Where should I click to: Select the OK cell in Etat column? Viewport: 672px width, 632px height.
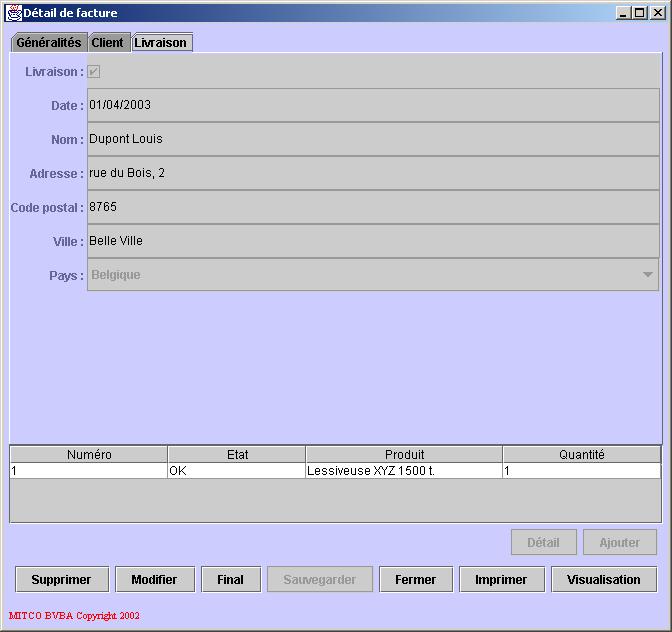[x=237, y=471]
